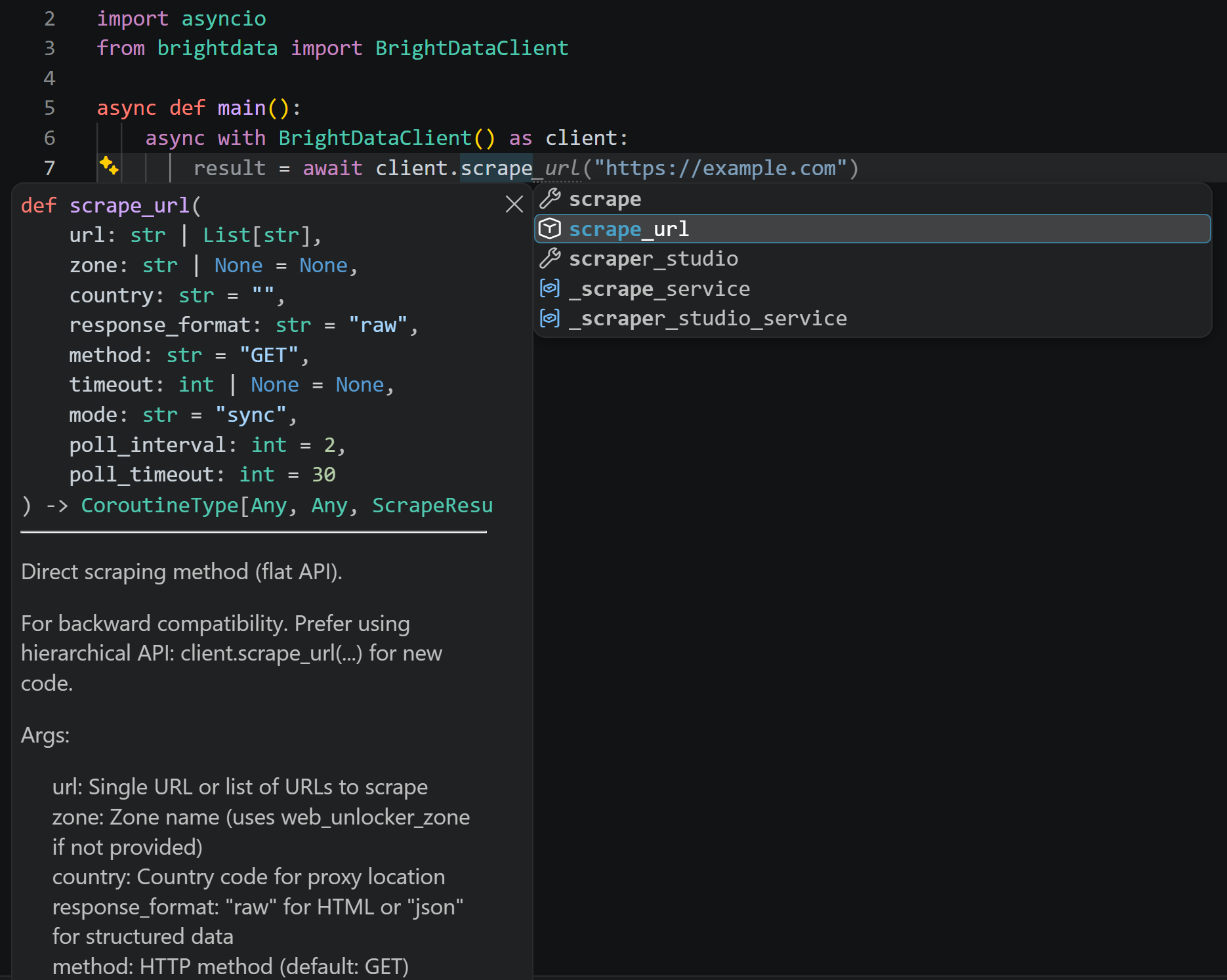Screen dimensions: 1227x980
Task: Select '_scraper_studio_service' completion entry
Action: coord(873,318)
